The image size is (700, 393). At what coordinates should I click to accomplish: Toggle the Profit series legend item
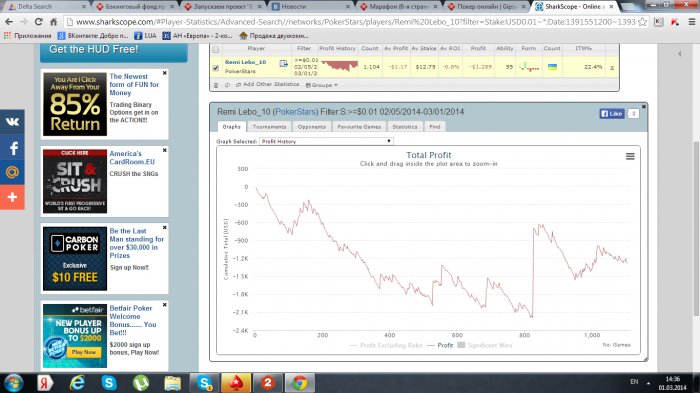[x=440, y=345]
